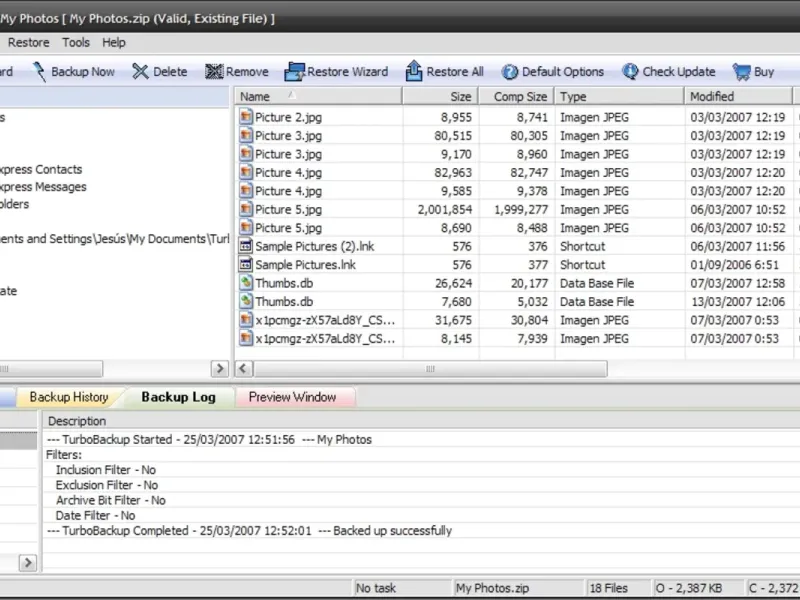Click the left tree panel's right scroll arrow

pos(219,368)
